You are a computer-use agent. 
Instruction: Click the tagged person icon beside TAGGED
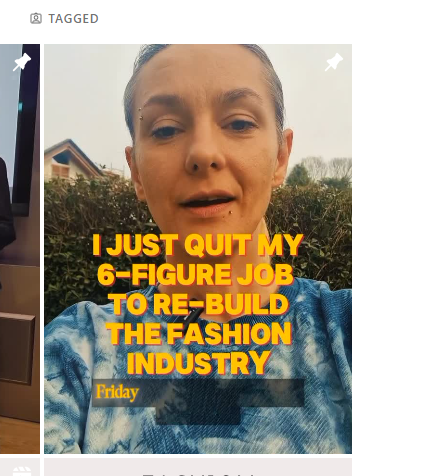point(36,18)
